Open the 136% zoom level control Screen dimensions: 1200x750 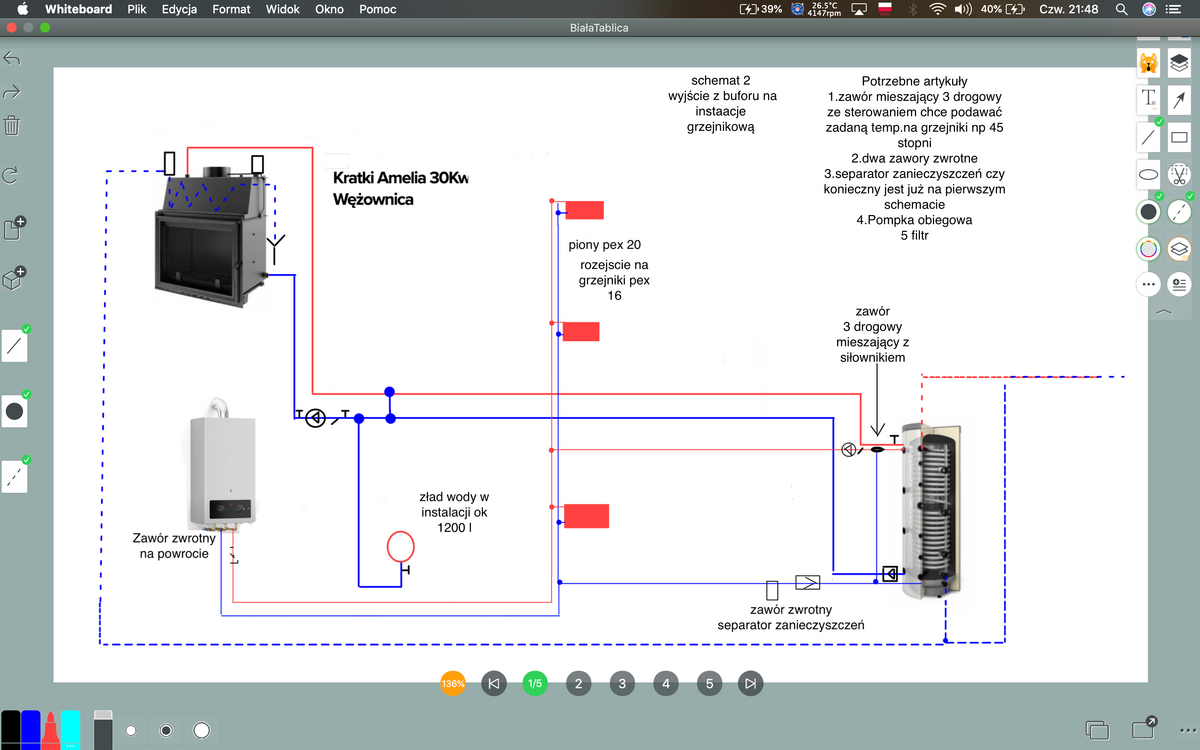tap(452, 684)
